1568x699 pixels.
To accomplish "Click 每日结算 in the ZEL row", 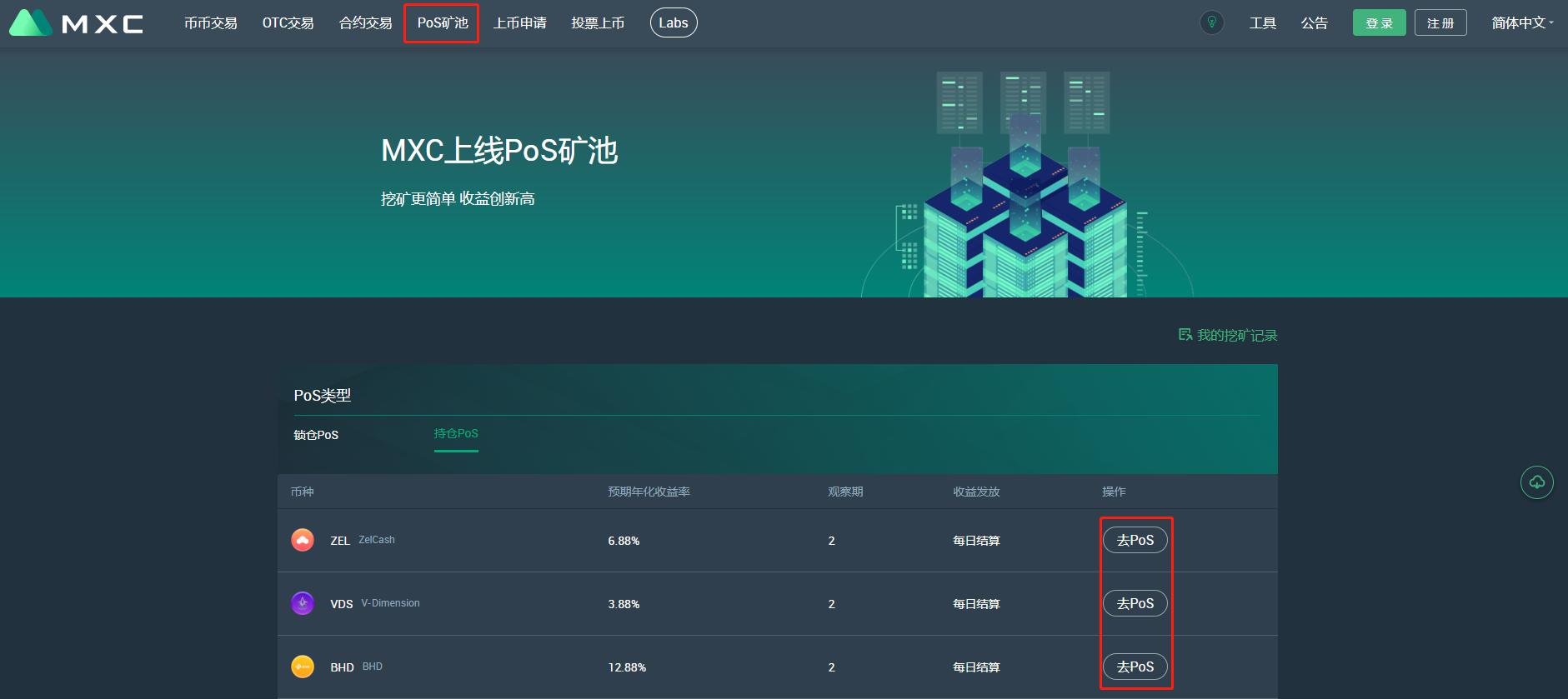I will tap(976, 541).
